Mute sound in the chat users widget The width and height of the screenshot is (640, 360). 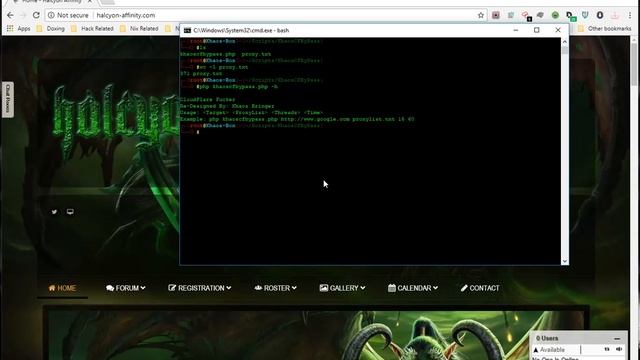click(x=619, y=349)
